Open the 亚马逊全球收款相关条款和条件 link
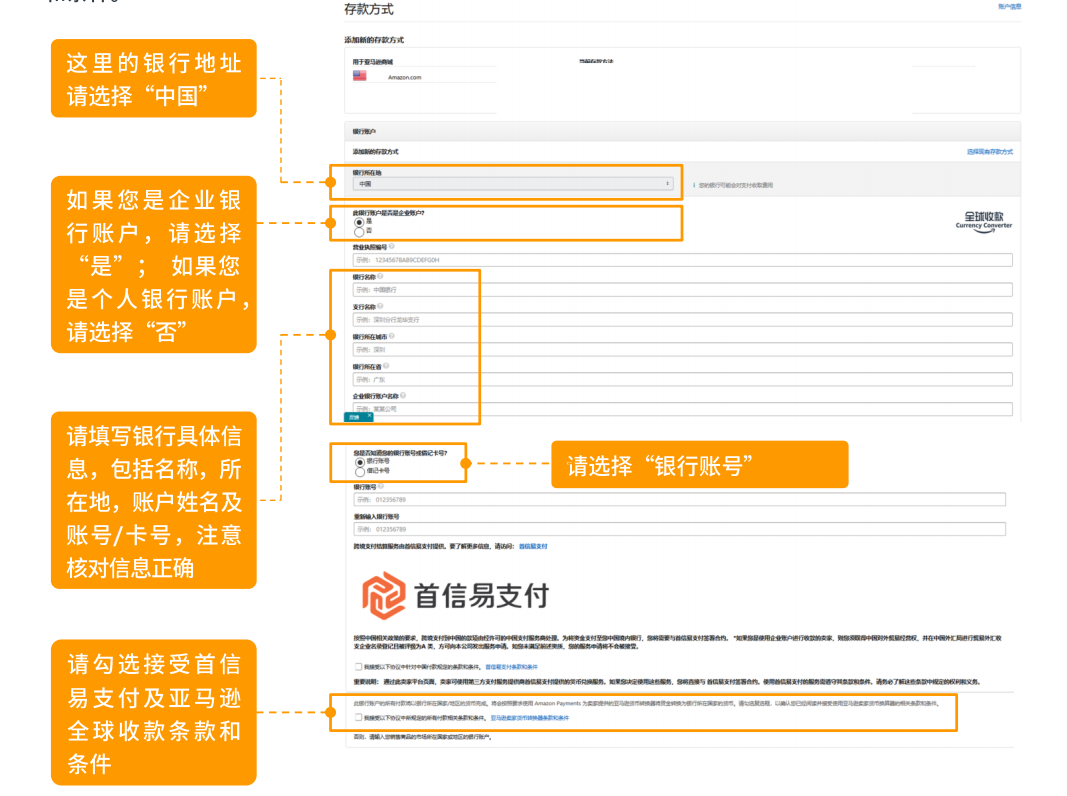 530,719
